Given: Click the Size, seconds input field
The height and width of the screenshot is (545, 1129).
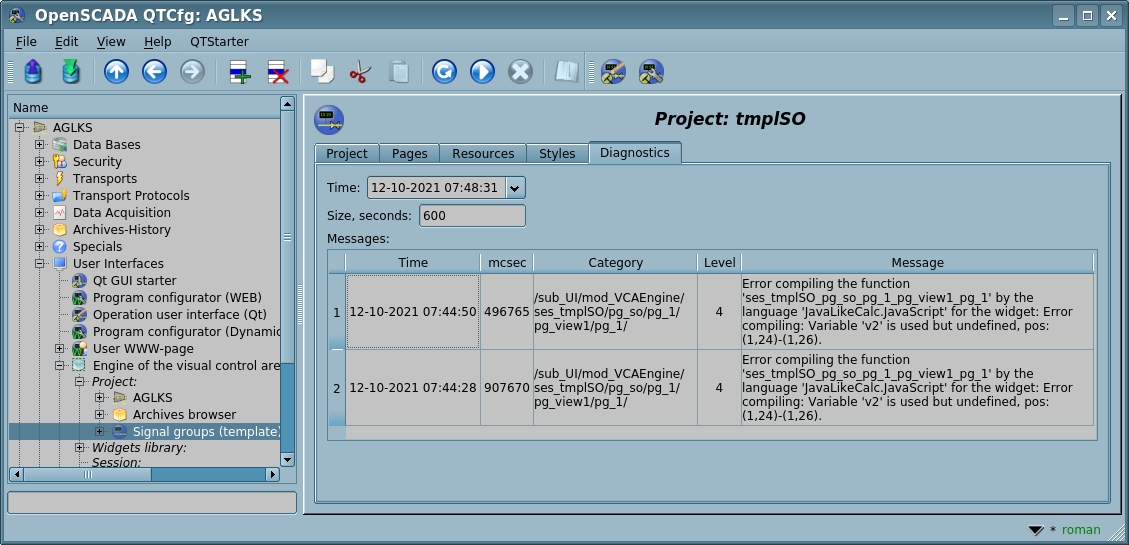Looking at the screenshot, I should click(x=472, y=215).
